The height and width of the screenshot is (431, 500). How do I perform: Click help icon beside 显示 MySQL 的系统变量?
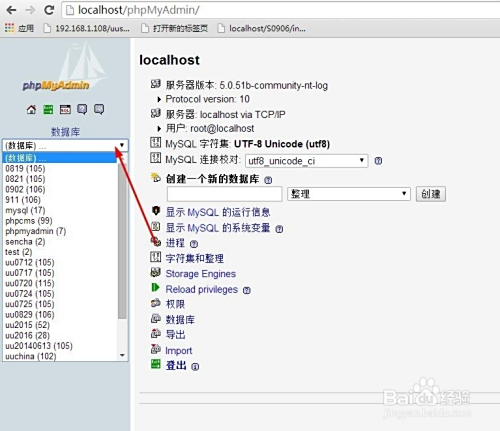tap(279, 229)
